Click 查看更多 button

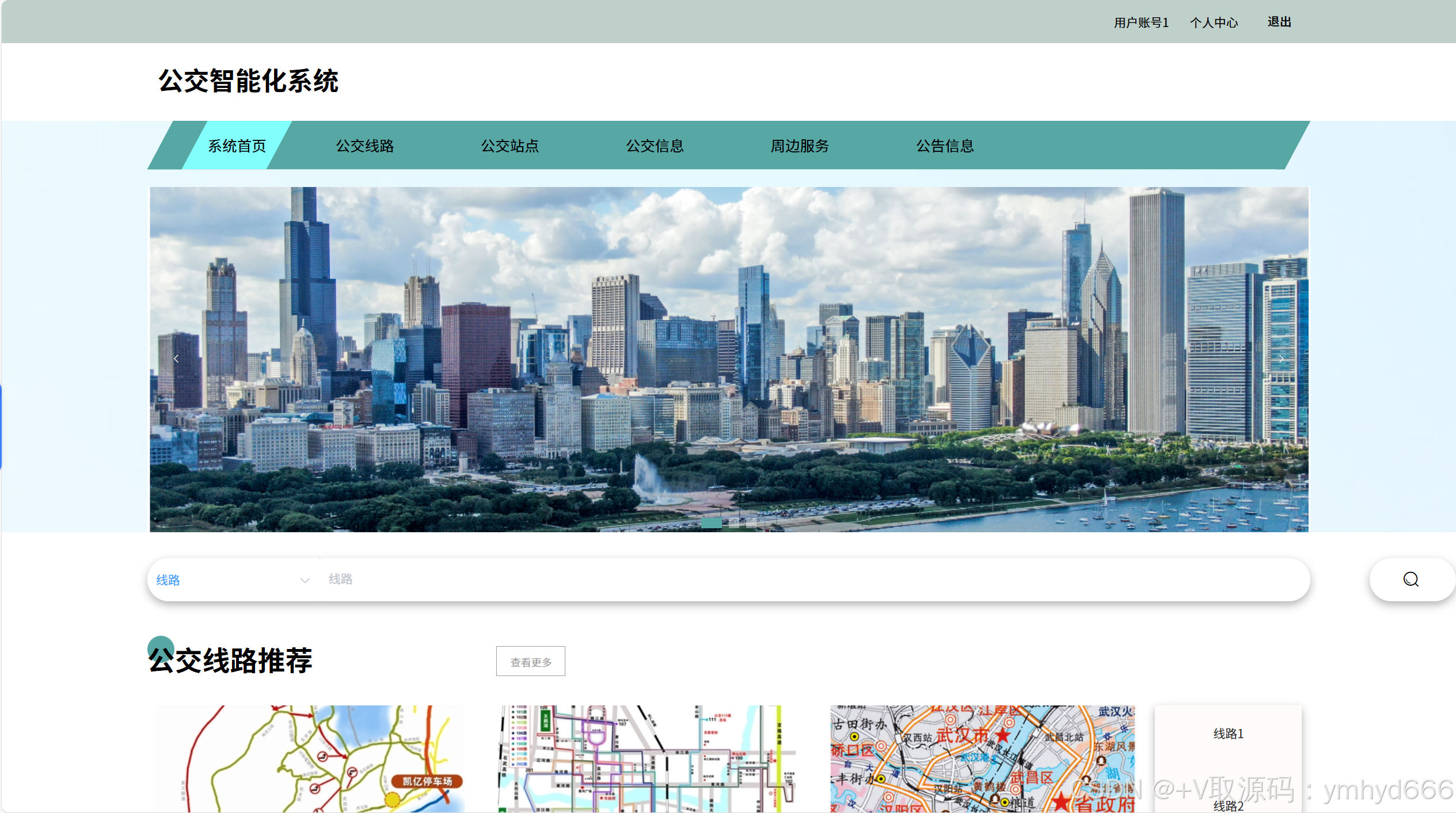530,662
